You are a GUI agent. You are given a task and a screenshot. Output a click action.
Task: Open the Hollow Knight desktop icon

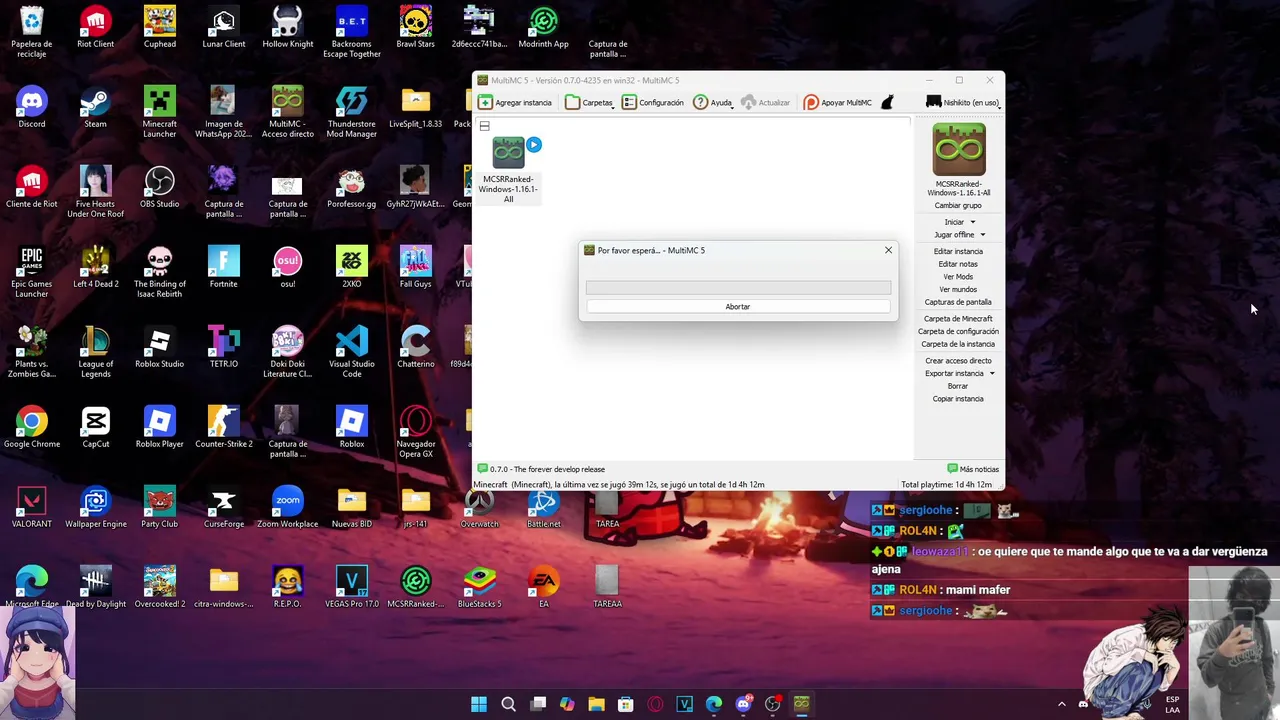coord(288,28)
